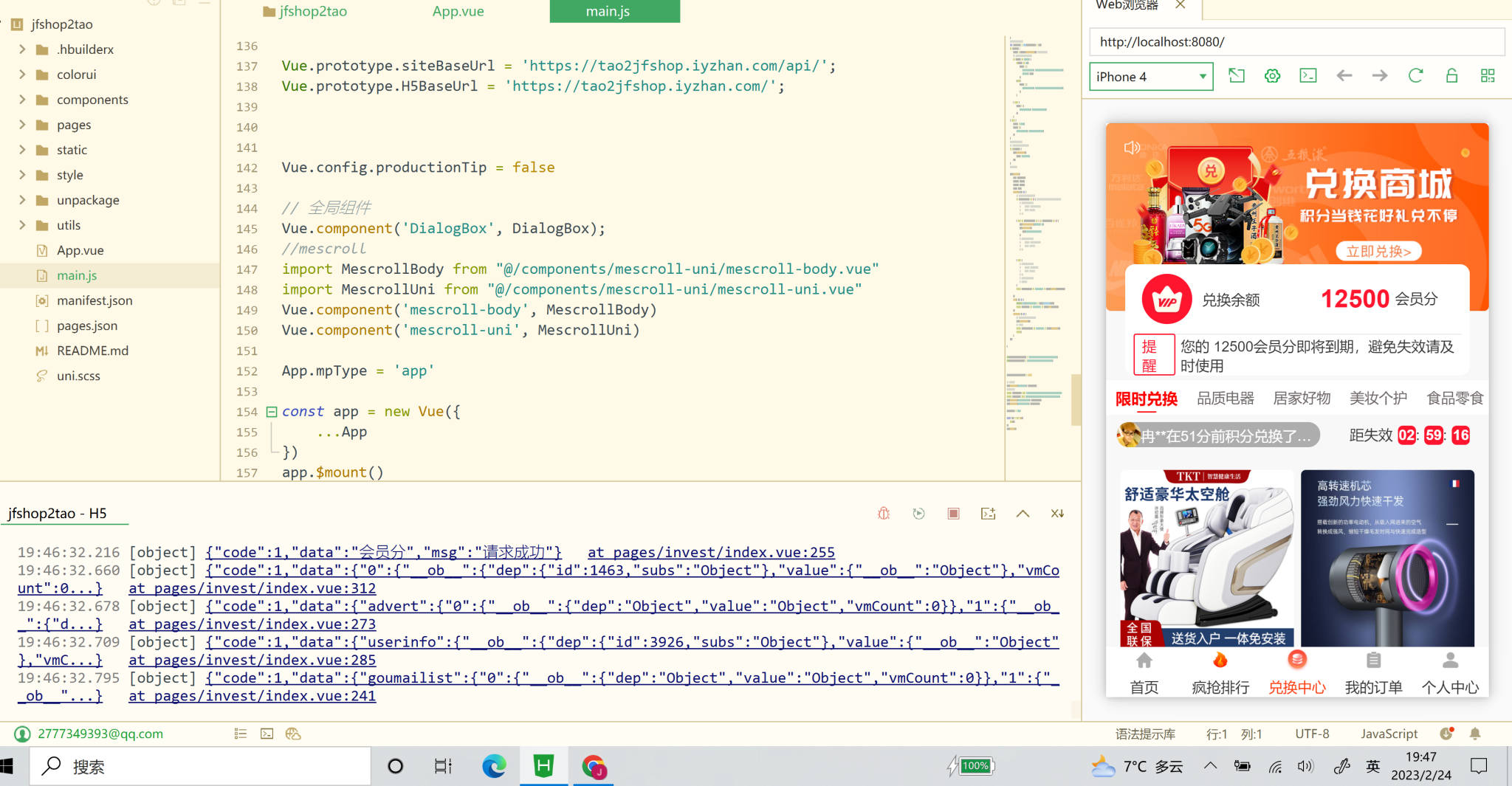1512x786 pixels.
Task: Open the browser devtools console icon
Action: click(x=1308, y=76)
